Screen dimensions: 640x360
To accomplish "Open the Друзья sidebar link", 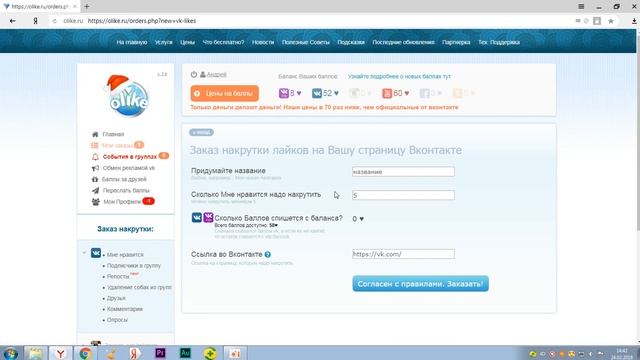I will point(116,298).
